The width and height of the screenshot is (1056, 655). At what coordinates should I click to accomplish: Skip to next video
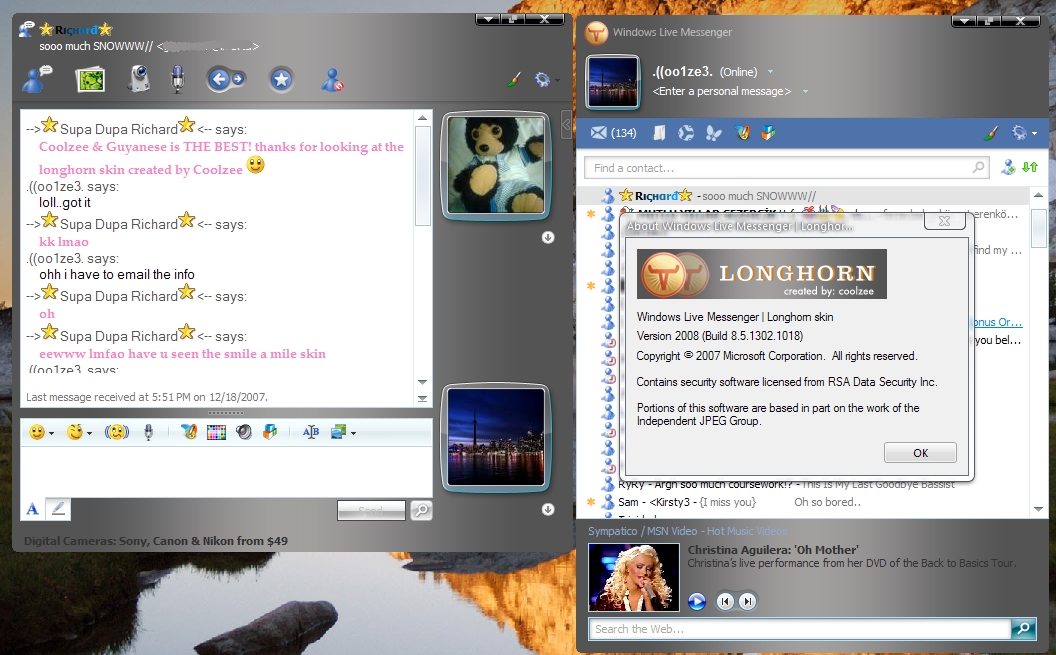747,601
